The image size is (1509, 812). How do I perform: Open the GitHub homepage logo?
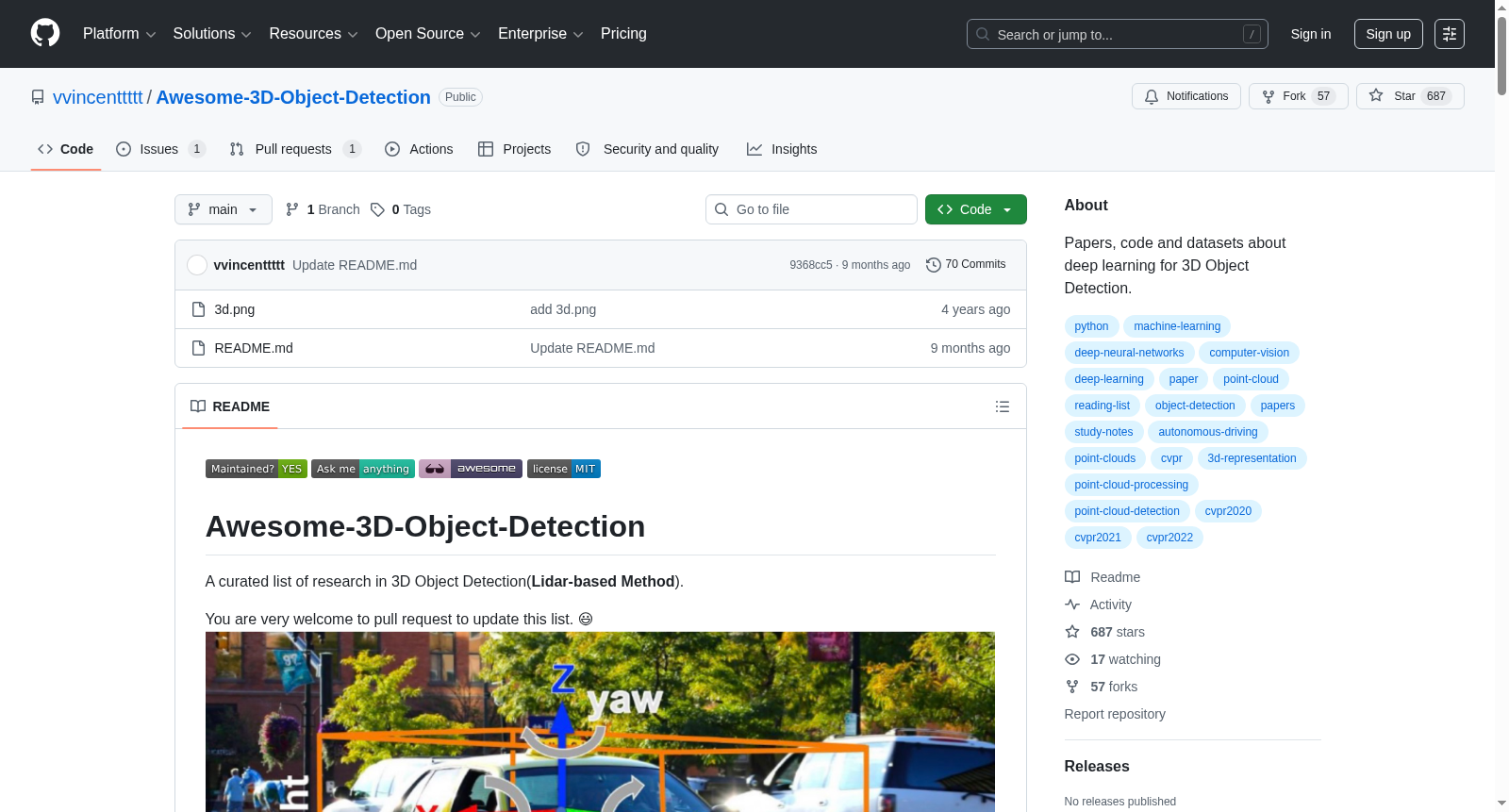(45, 33)
